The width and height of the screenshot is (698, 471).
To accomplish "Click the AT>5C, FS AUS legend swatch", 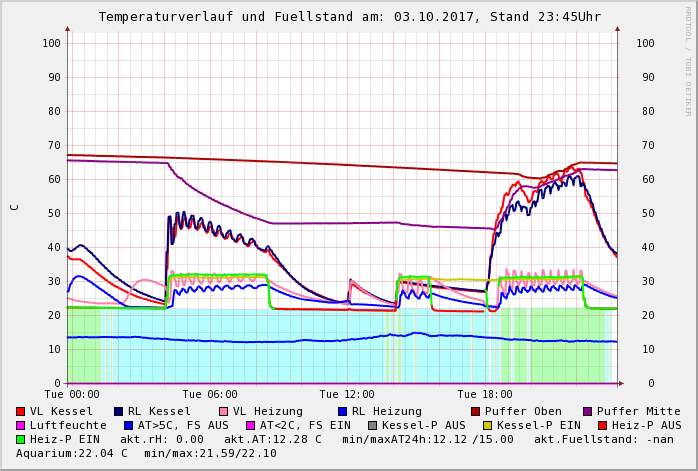I will pos(127,426).
